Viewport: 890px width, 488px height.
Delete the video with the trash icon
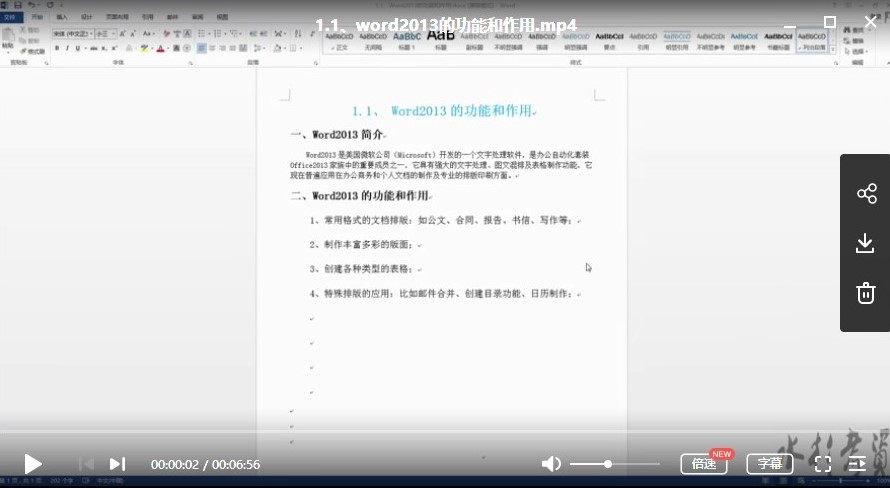click(866, 293)
